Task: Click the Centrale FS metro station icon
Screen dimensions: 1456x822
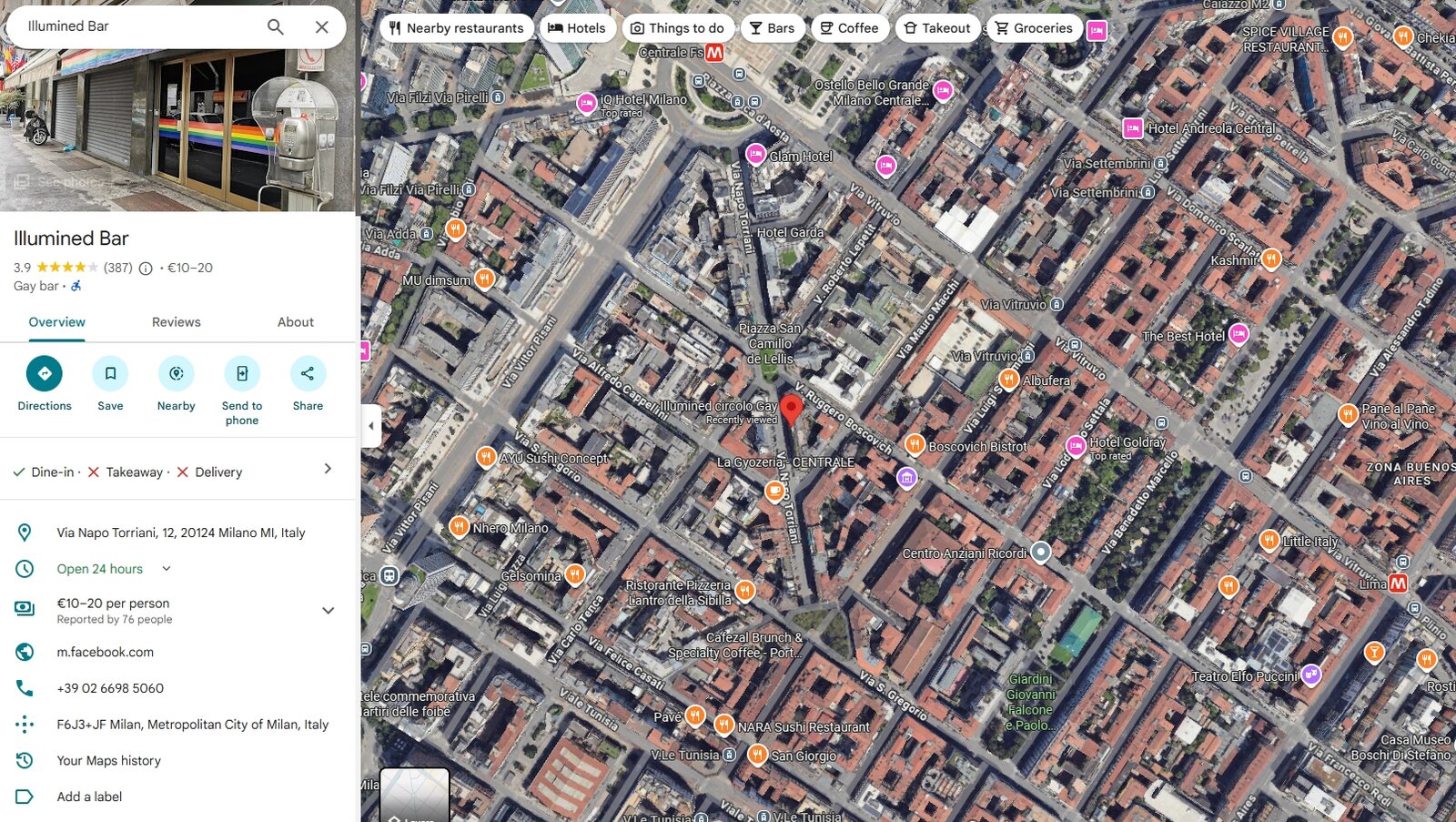Action: pyautogui.click(x=715, y=53)
